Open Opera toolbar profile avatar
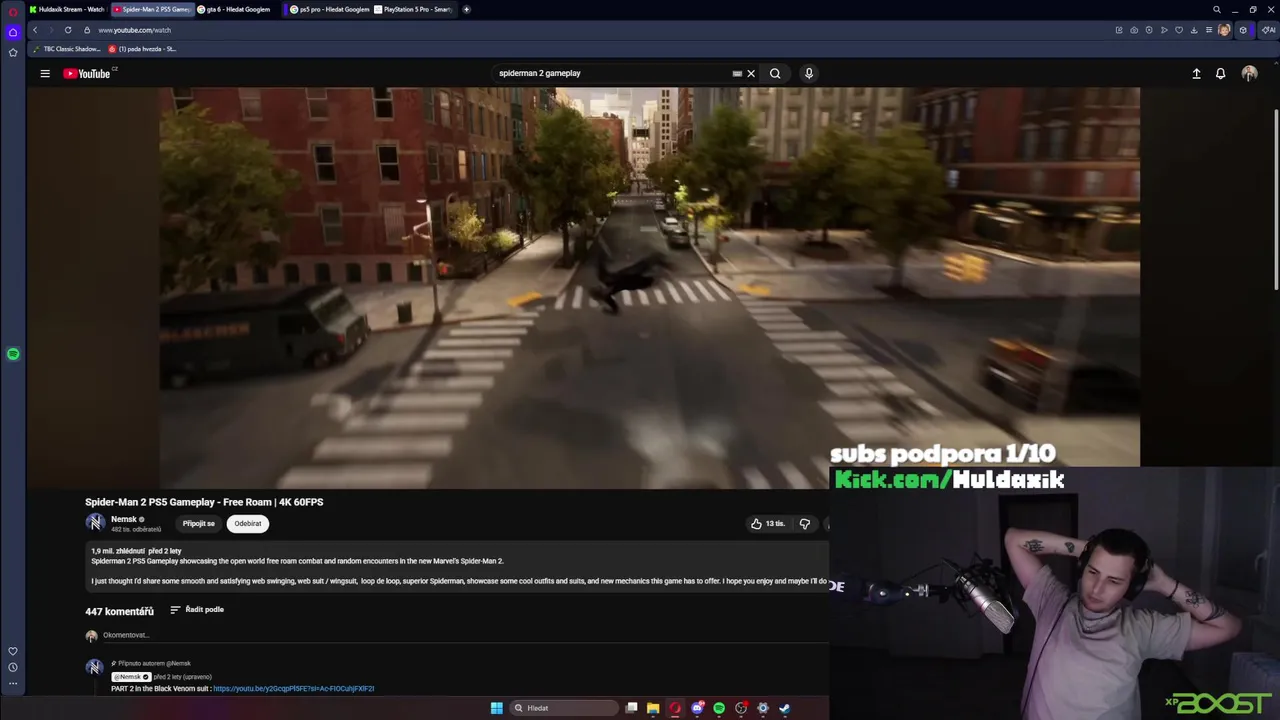The width and height of the screenshot is (1280, 720). click(x=1224, y=30)
